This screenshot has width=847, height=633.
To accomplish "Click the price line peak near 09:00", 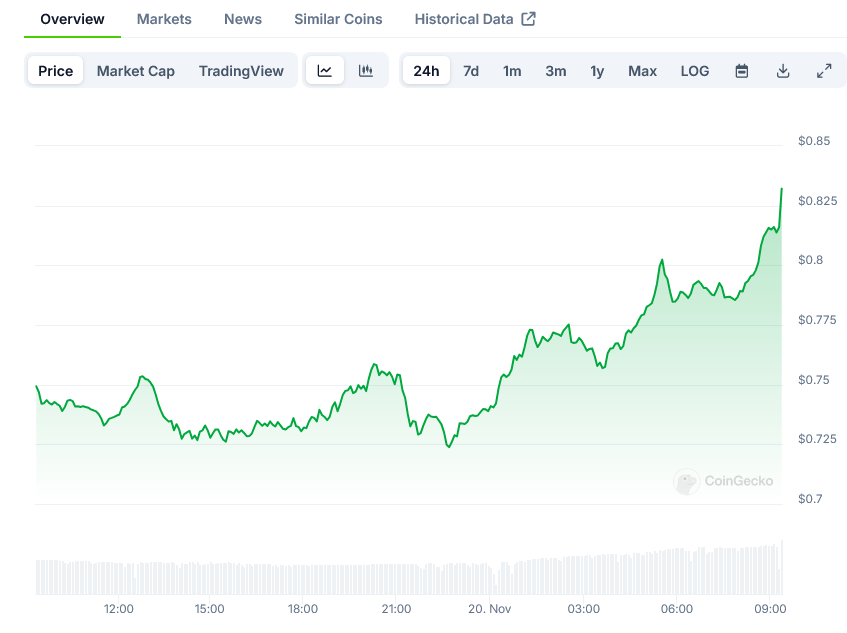I will 781,189.
